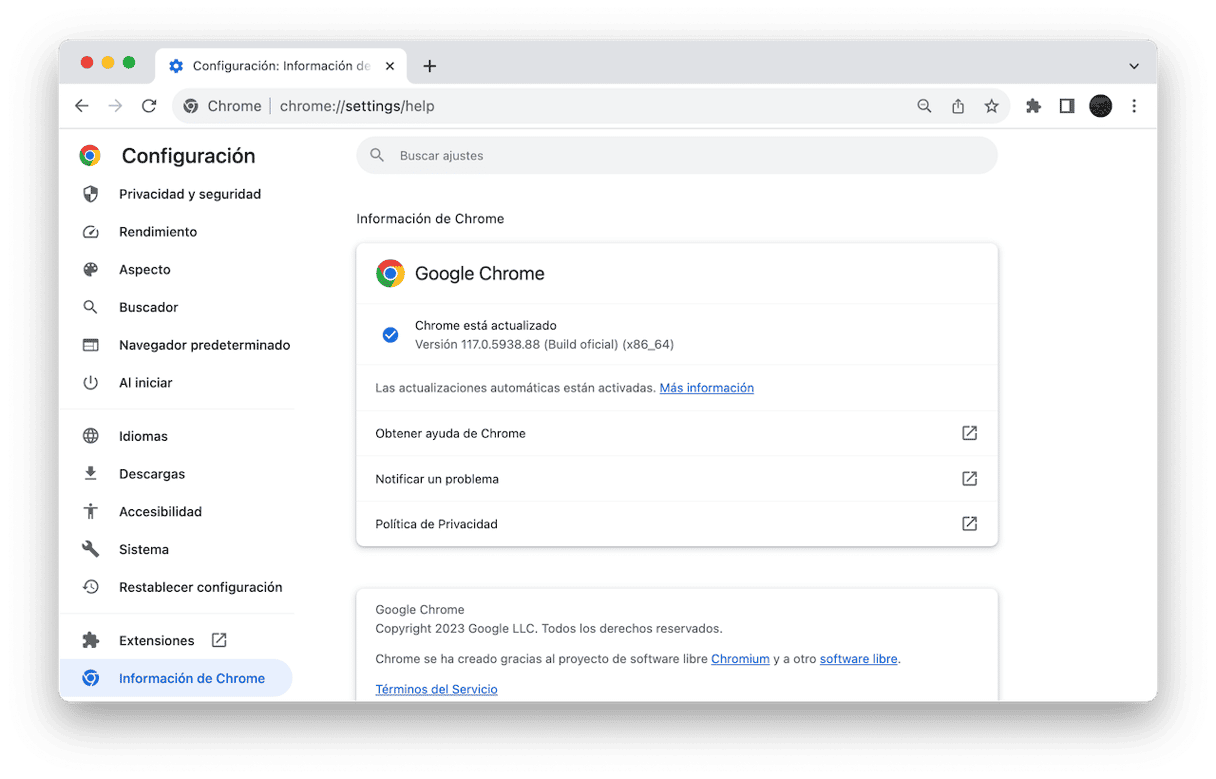Click the puzzle piece beside Extensiones
This screenshot has width=1216, height=779.
[91, 640]
